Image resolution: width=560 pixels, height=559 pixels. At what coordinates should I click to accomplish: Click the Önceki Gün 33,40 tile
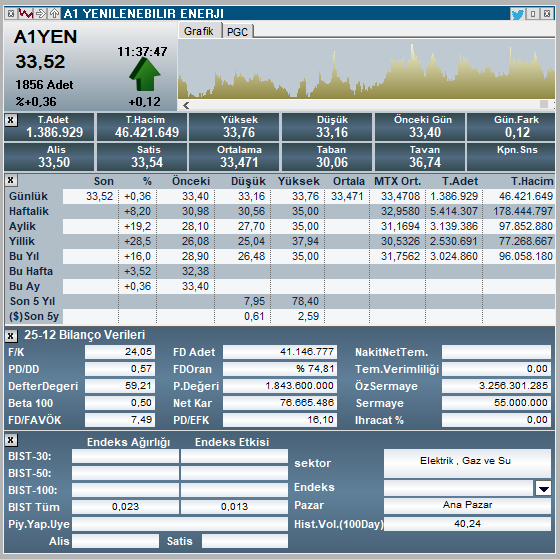pyautogui.click(x=420, y=127)
